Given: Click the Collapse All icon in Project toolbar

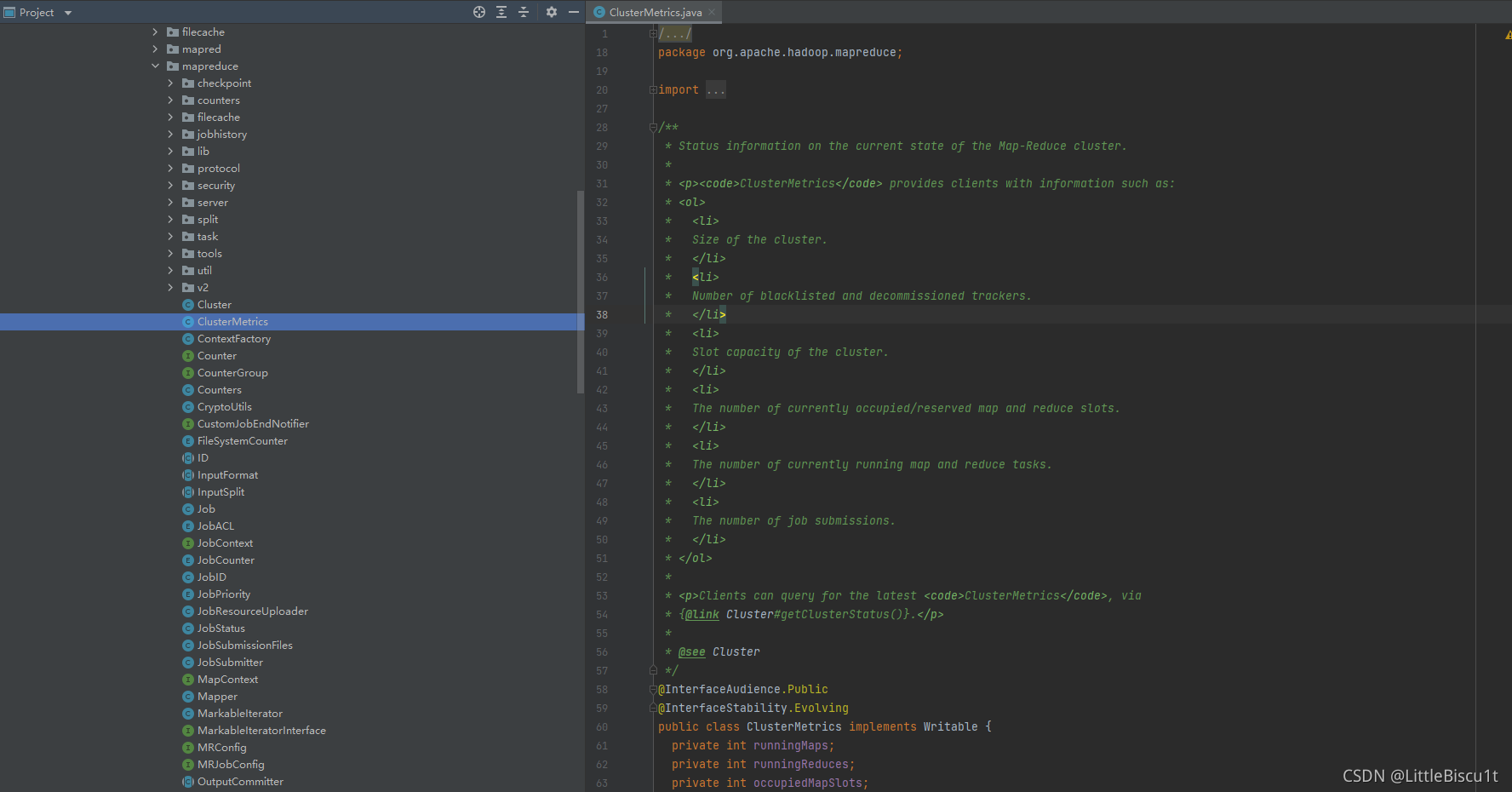Looking at the screenshot, I should [x=524, y=12].
